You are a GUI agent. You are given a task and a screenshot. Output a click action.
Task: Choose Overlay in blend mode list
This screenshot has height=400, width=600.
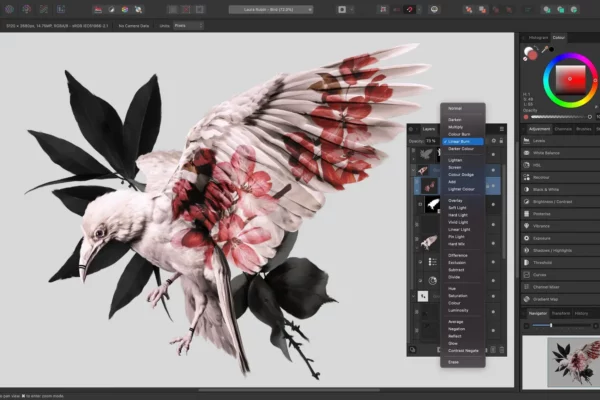coord(455,201)
